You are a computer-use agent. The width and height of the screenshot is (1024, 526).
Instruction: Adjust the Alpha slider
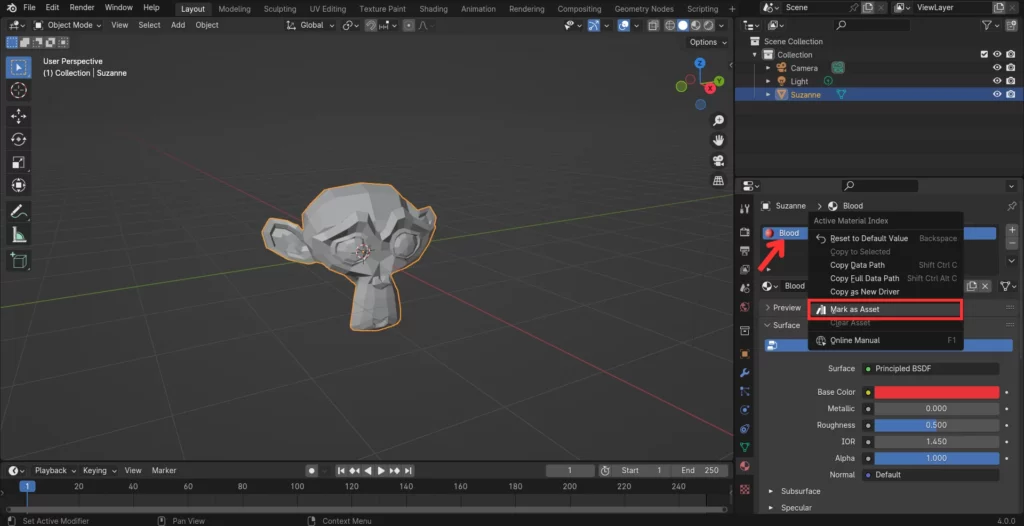coord(936,459)
